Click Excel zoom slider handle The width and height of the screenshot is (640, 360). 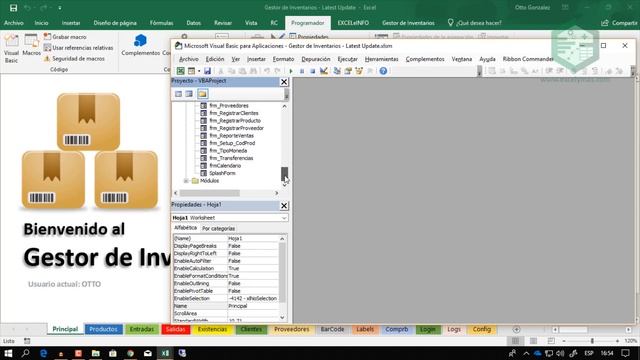[x=592, y=341]
